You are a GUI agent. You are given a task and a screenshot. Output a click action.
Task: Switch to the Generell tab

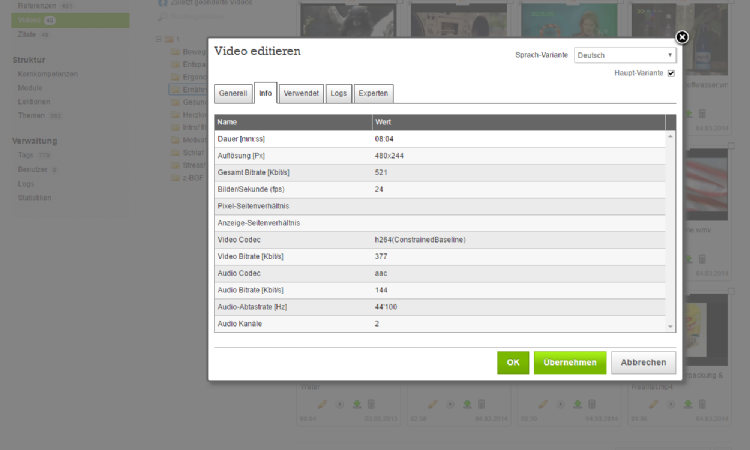[x=232, y=93]
